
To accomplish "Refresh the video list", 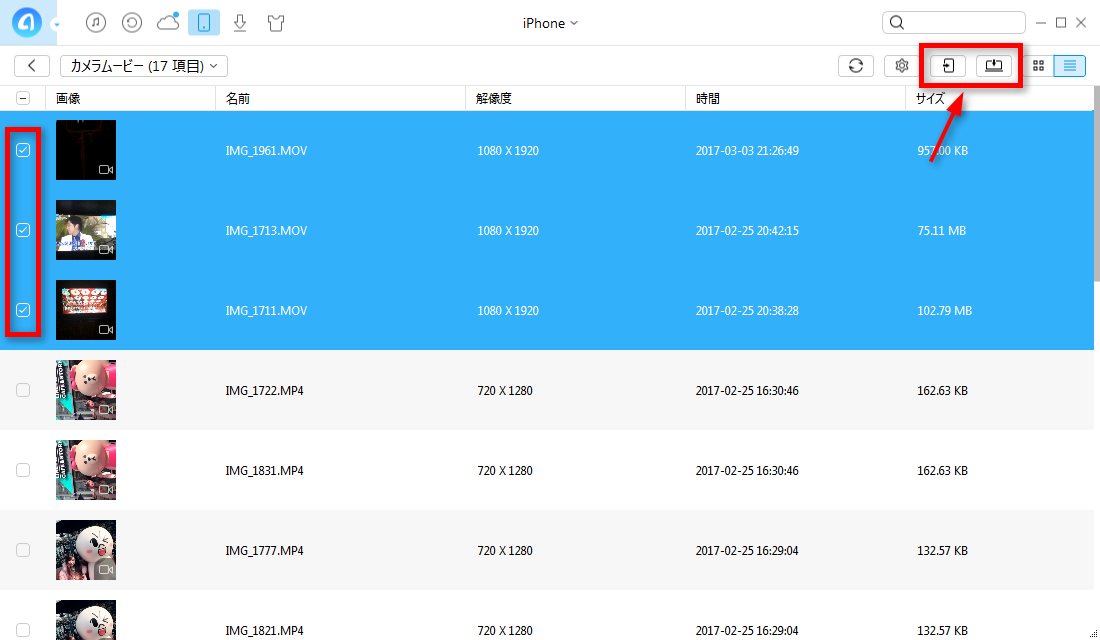I will coord(856,65).
